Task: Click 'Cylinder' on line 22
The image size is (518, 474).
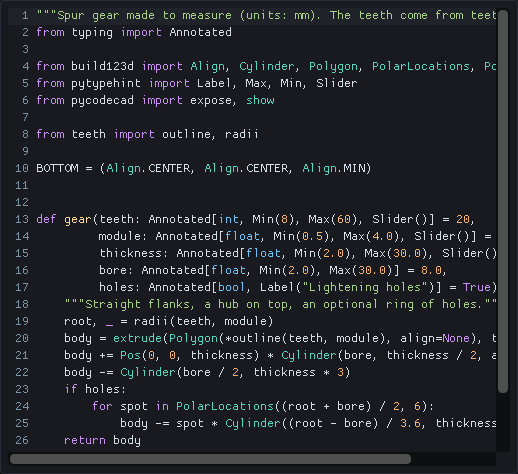Action: point(148,372)
